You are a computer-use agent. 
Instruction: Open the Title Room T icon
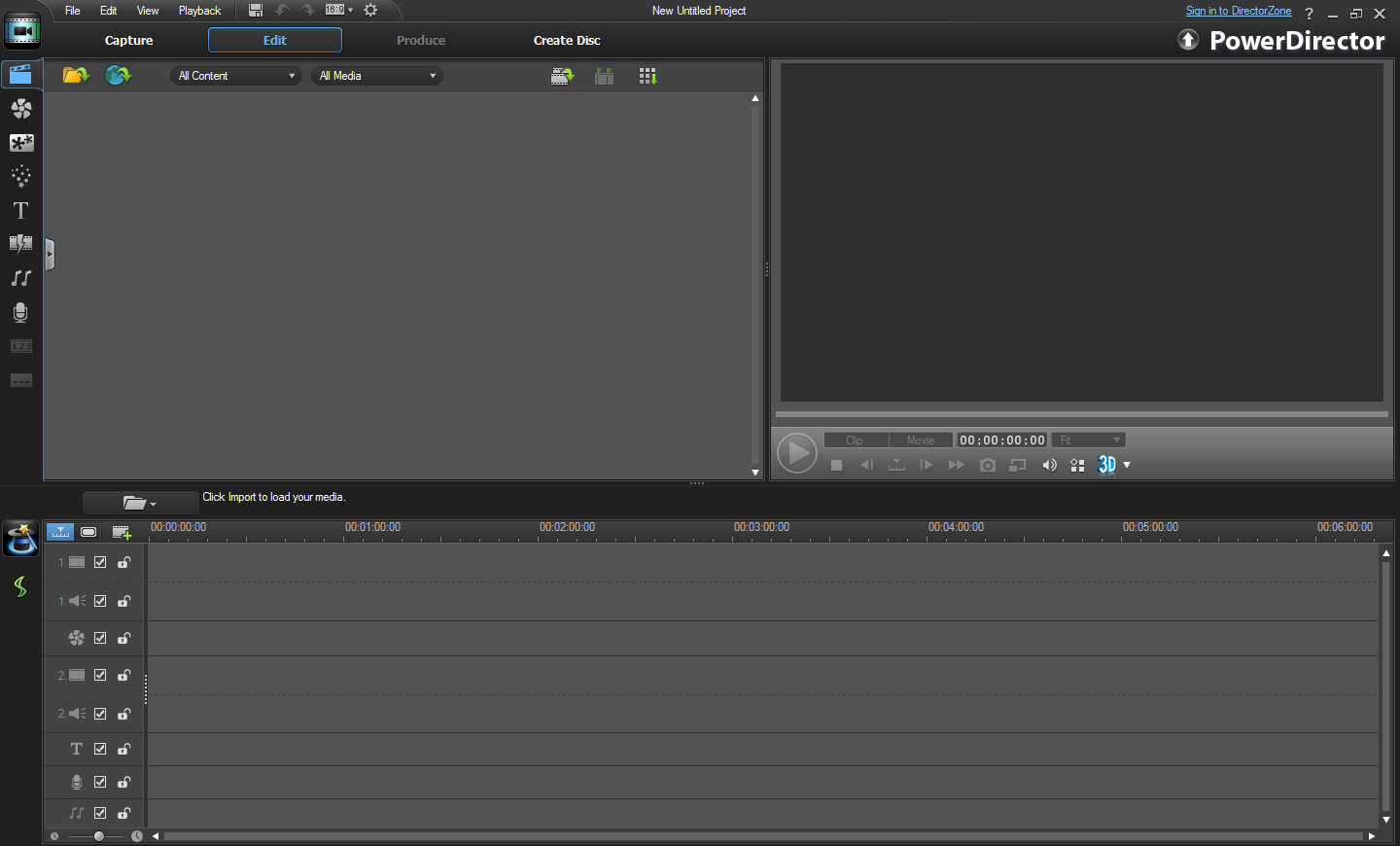tap(20, 210)
